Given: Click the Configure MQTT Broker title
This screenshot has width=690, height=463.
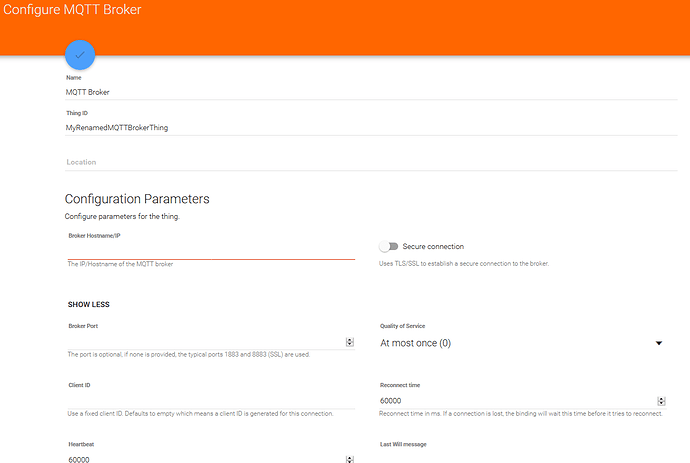Looking at the screenshot, I should (x=72, y=10).
